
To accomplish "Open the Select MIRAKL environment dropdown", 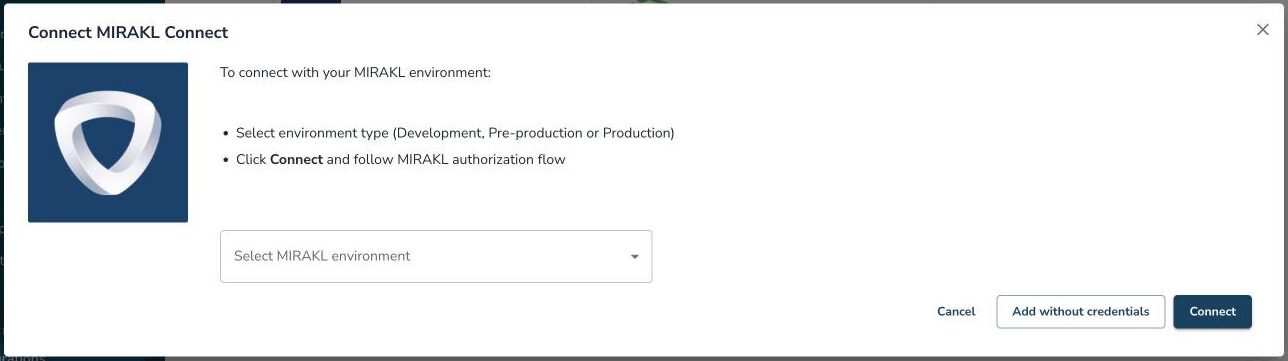I will (436, 256).
